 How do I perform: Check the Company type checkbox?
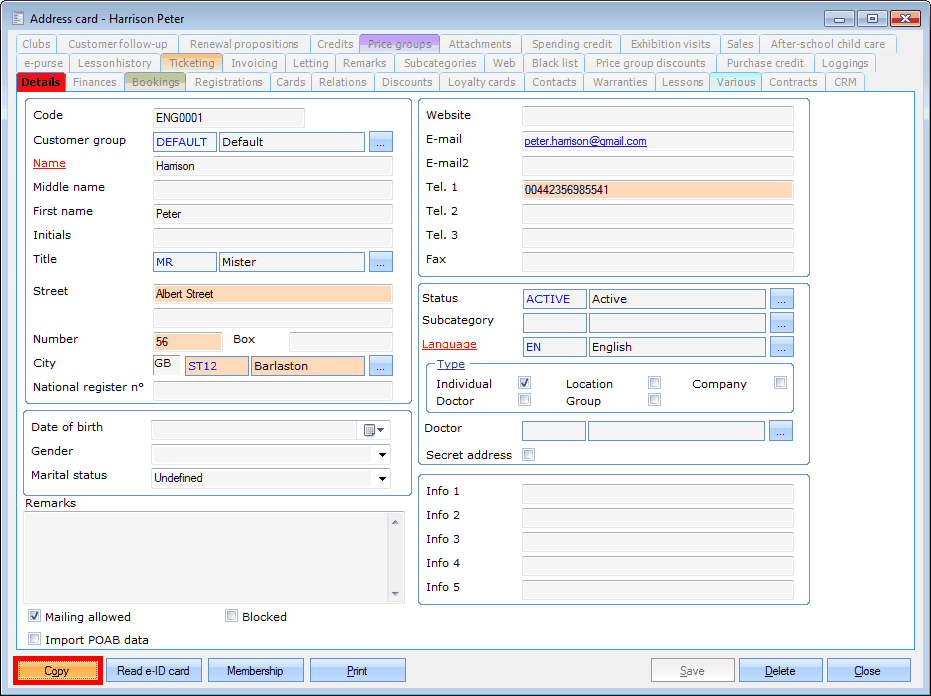coord(780,383)
